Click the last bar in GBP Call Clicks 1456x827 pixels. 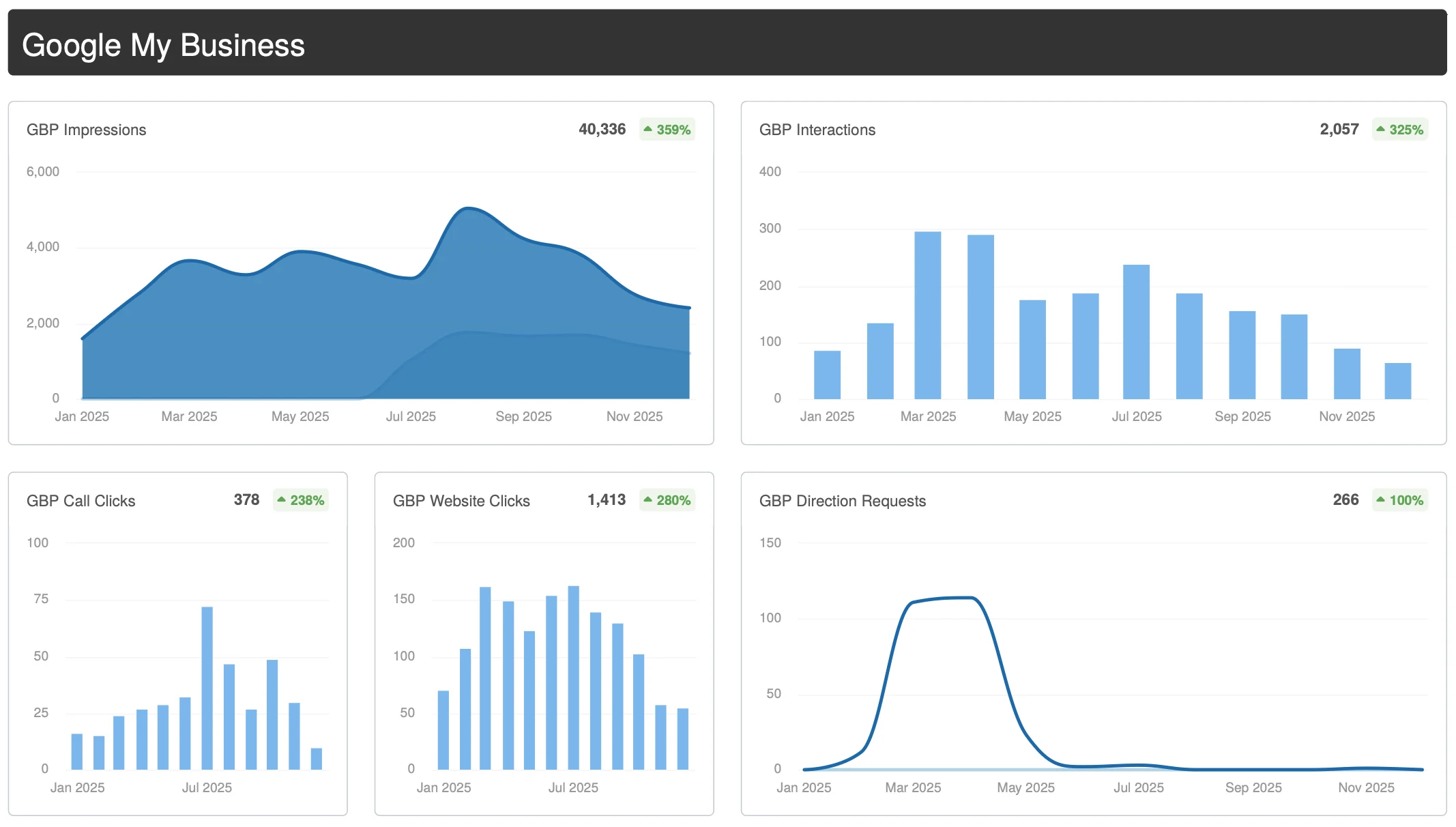(x=316, y=759)
